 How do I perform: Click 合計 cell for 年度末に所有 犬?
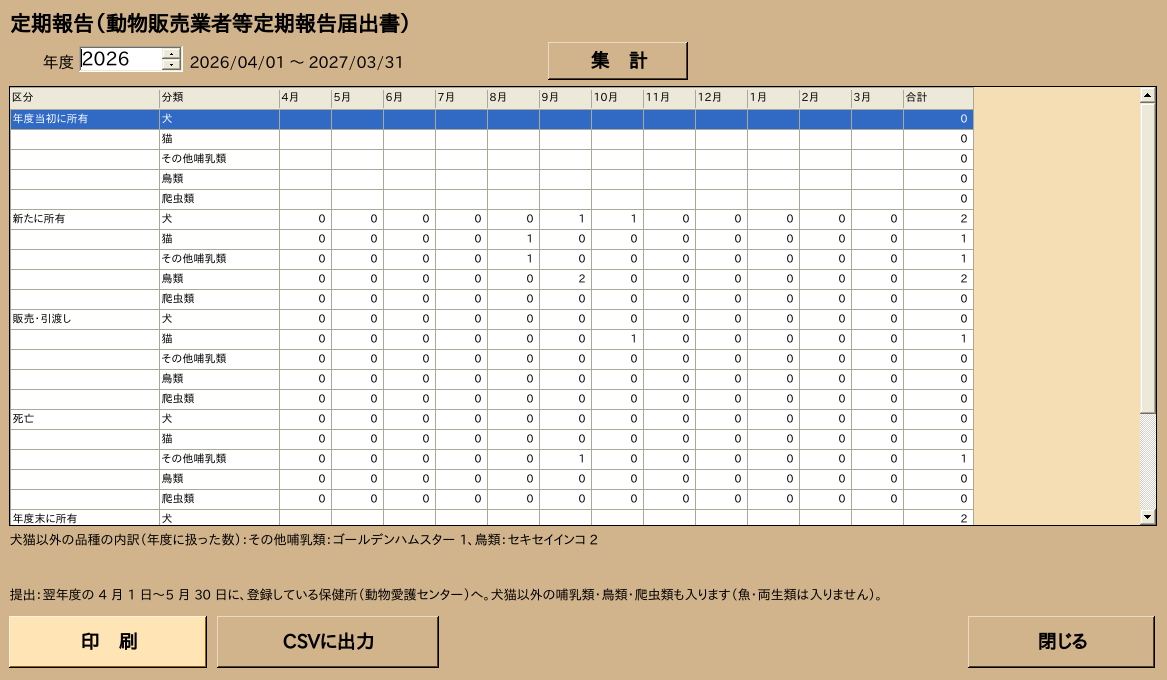click(x=939, y=518)
